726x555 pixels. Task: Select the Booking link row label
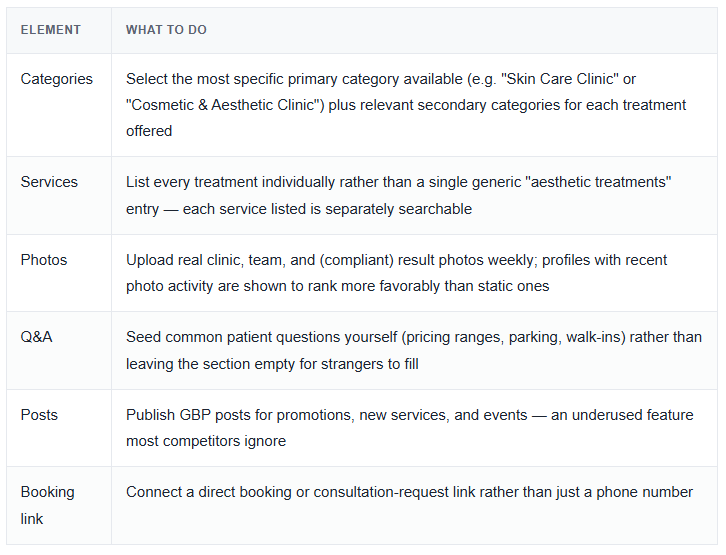pyautogui.click(x=48, y=505)
